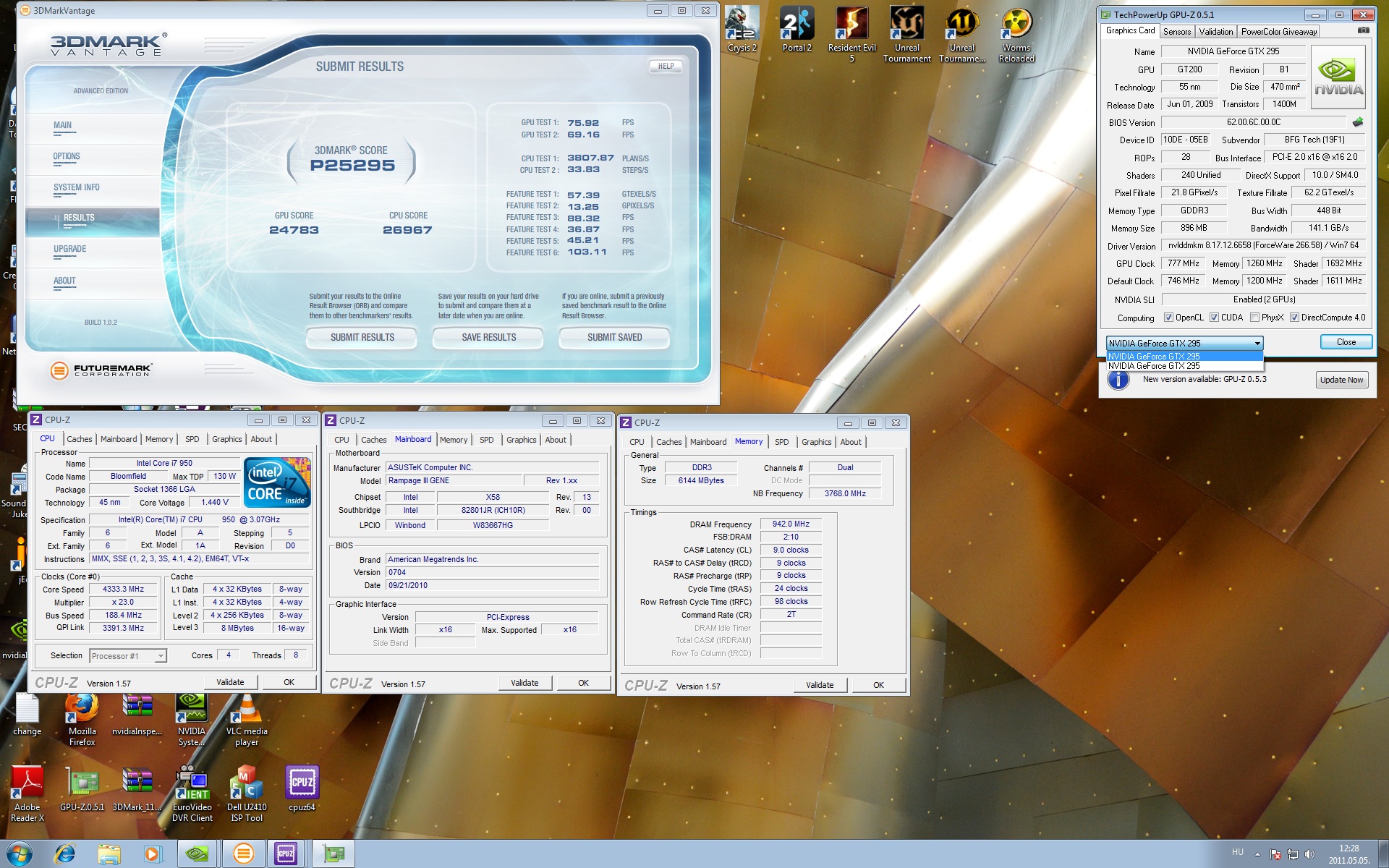Image resolution: width=1389 pixels, height=868 pixels.
Task: Launch VLC media player desktop icon
Action: coord(247,719)
